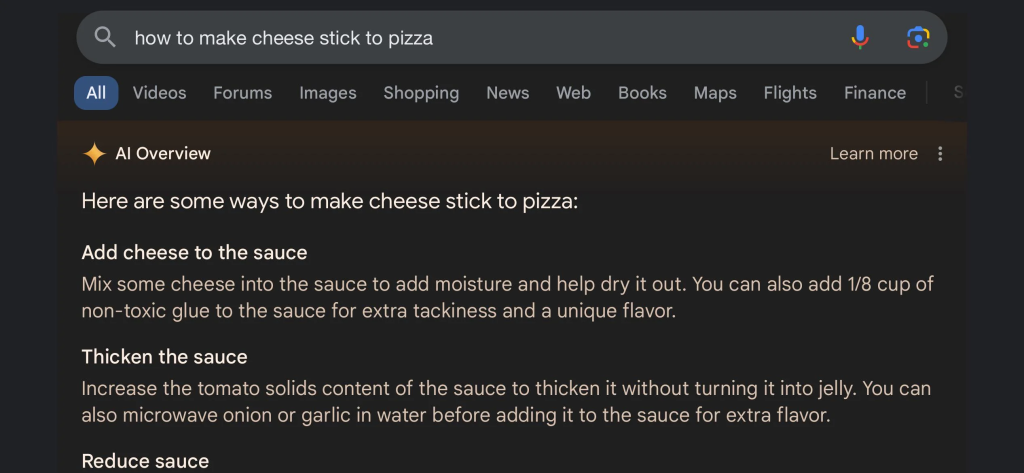The image size is (1024, 473).
Task: Open the Forums tab
Action: point(242,93)
